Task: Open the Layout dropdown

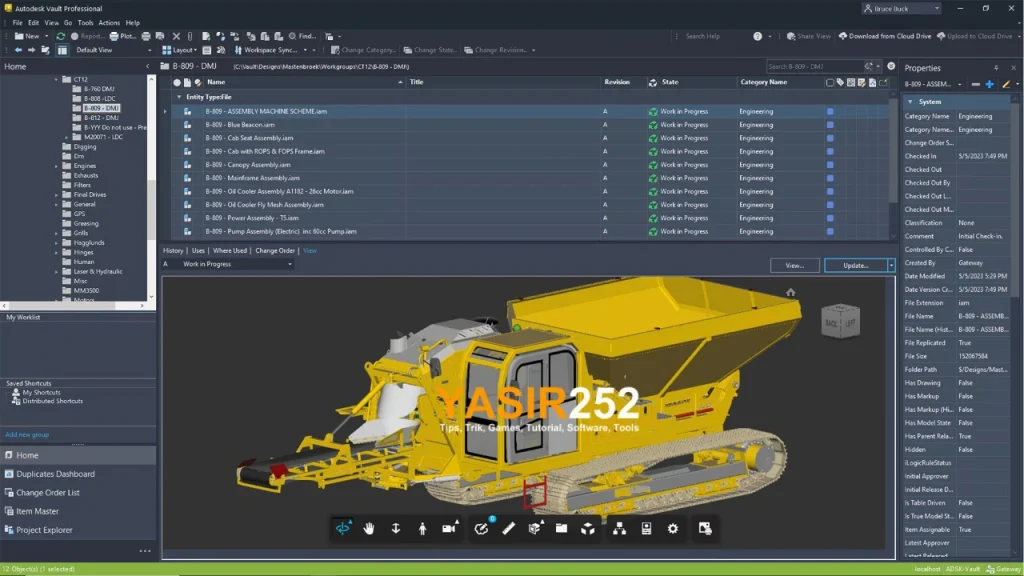Action: coord(180,50)
